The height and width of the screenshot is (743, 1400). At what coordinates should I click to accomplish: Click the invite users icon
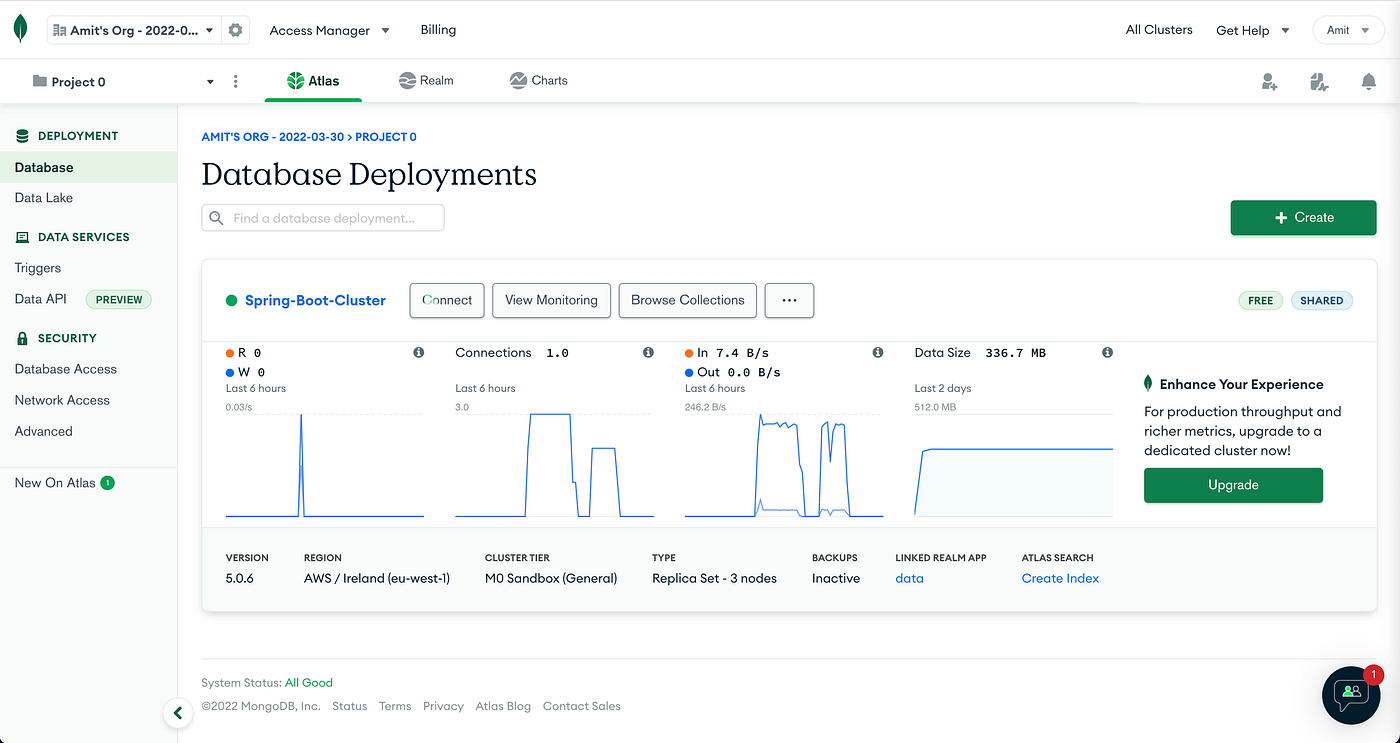pyautogui.click(x=1269, y=82)
